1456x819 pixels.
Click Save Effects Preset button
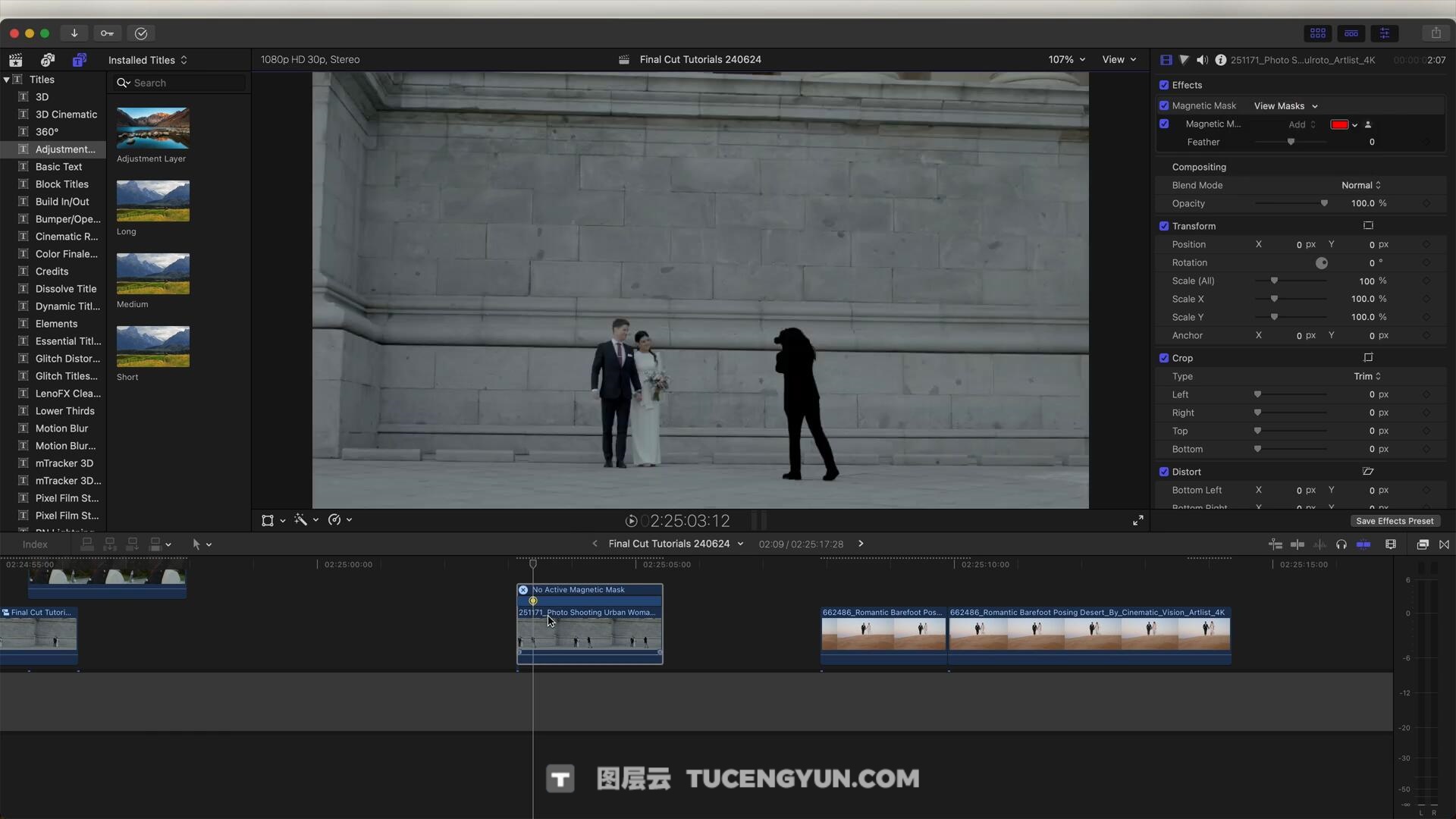pos(1395,521)
